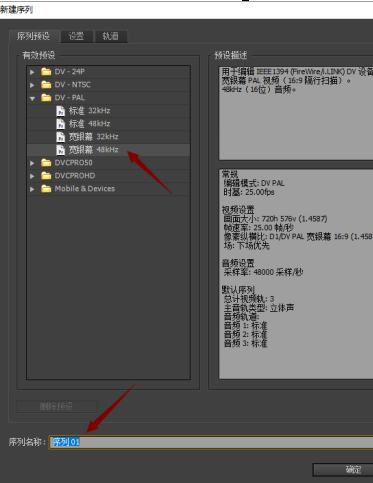
Task: Select the 标准 48kHz preset
Action: (x=89, y=124)
